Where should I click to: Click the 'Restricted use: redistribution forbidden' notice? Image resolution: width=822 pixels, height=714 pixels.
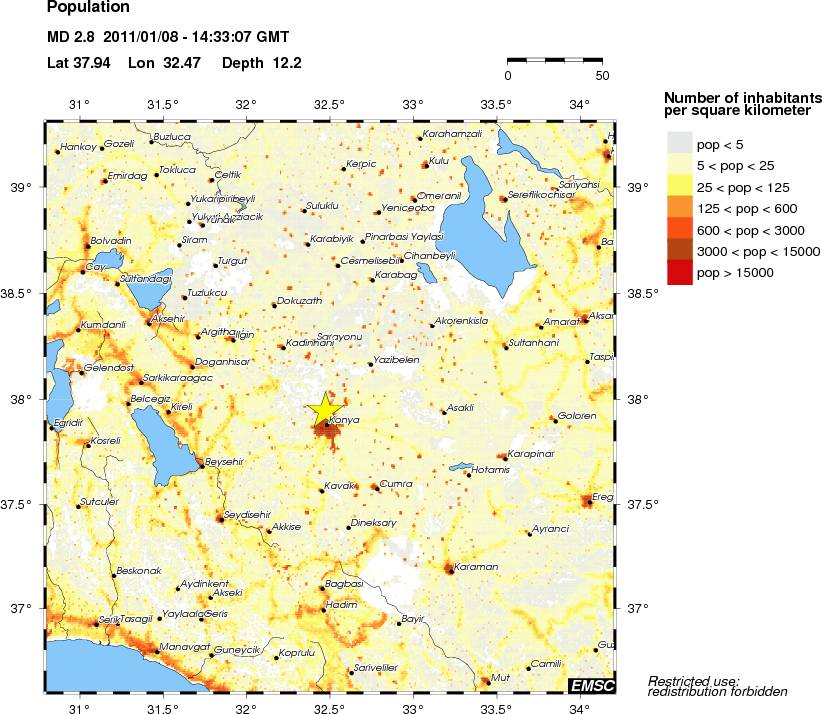(717, 686)
